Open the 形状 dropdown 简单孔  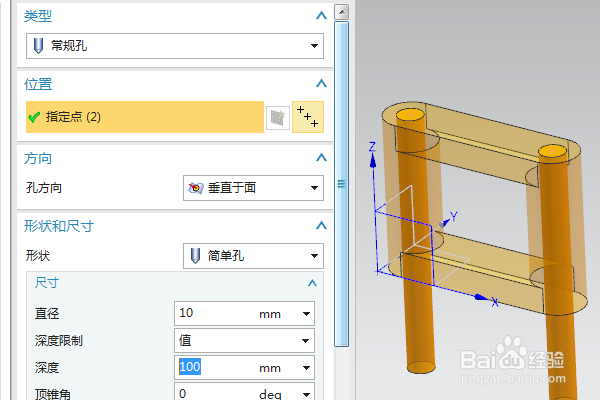point(253,256)
